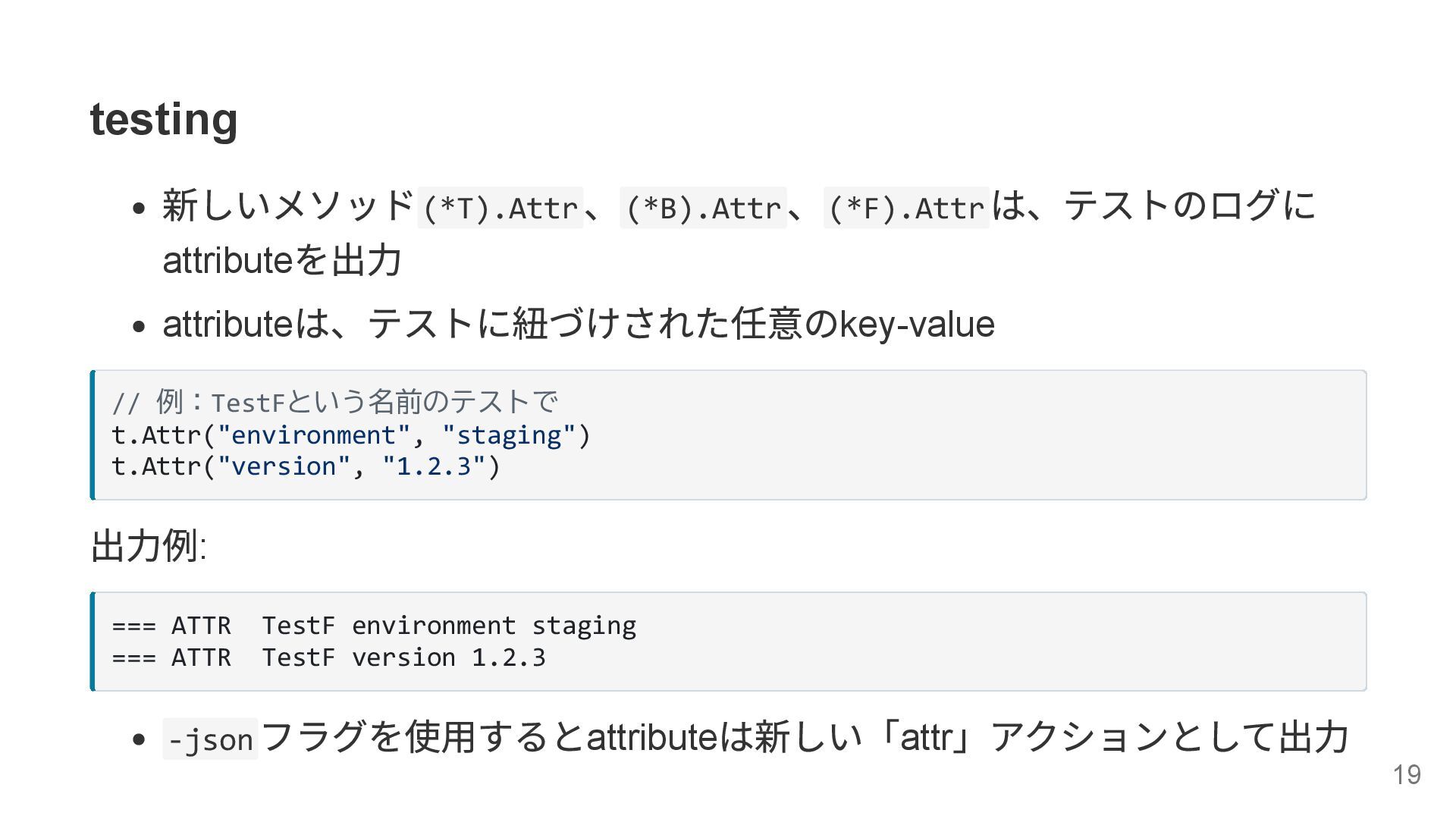Screen dimensions: 1456x819
Task: Click the "アクションとして出力" text
Action: coord(1169,737)
